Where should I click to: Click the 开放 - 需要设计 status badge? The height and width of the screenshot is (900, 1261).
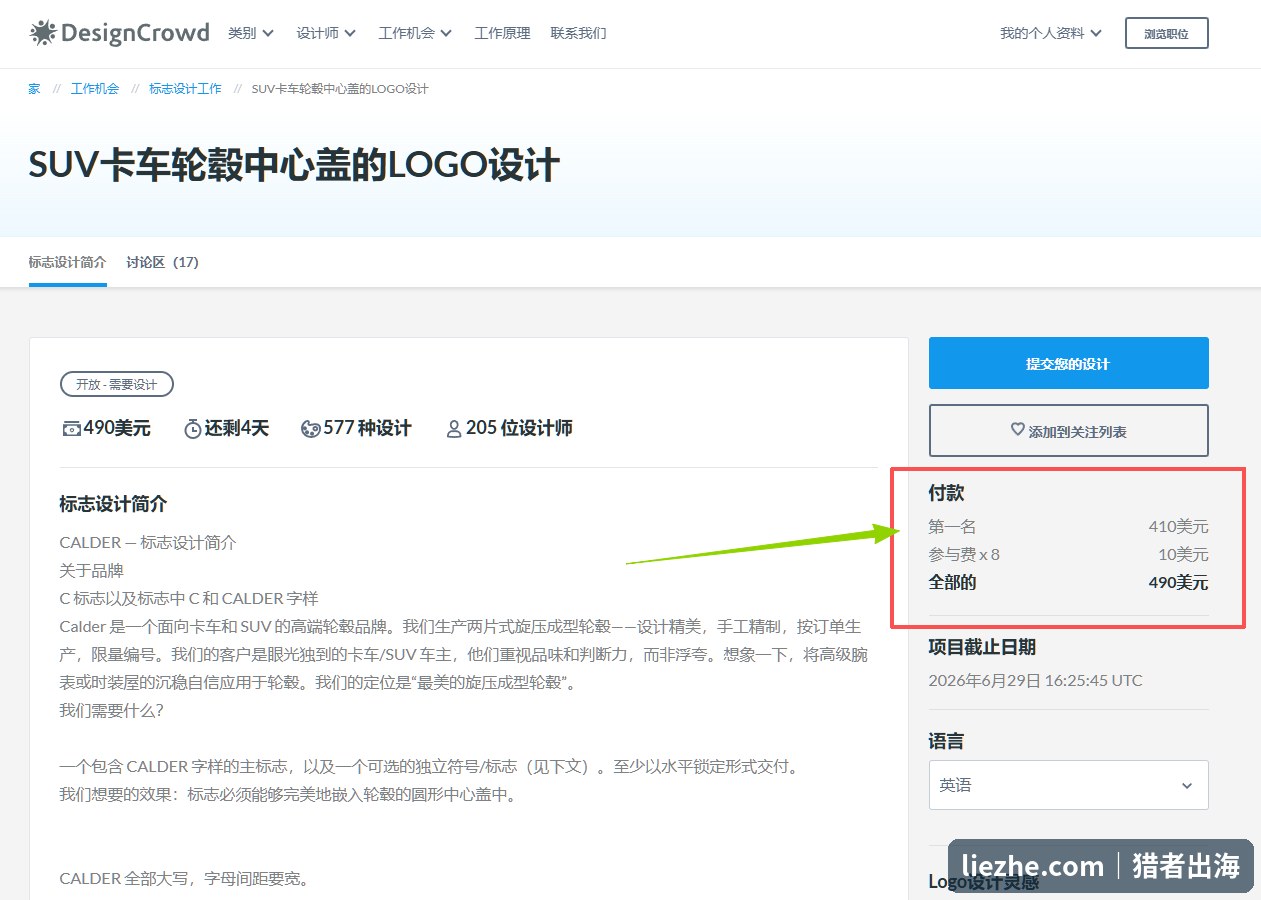[x=117, y=384]
